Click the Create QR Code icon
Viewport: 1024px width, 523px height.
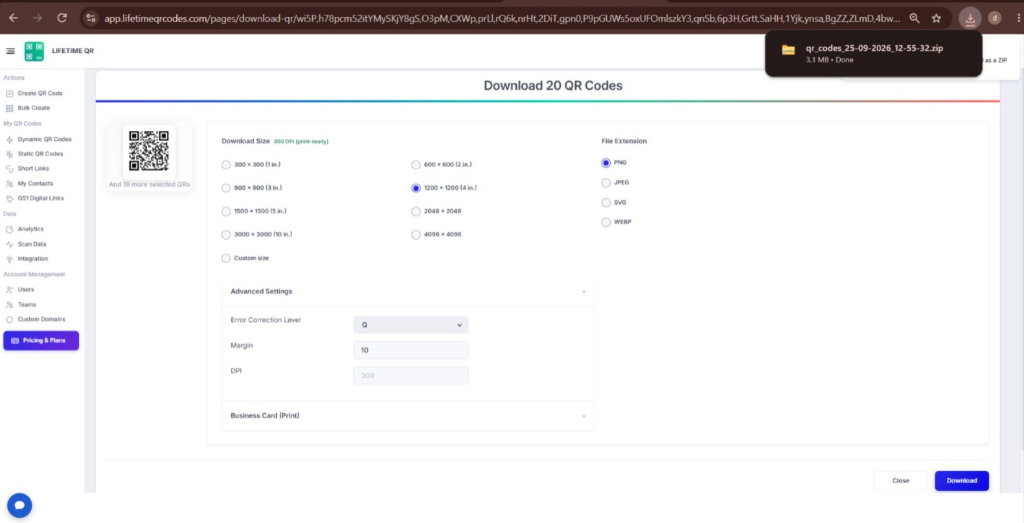coord(9,93)
